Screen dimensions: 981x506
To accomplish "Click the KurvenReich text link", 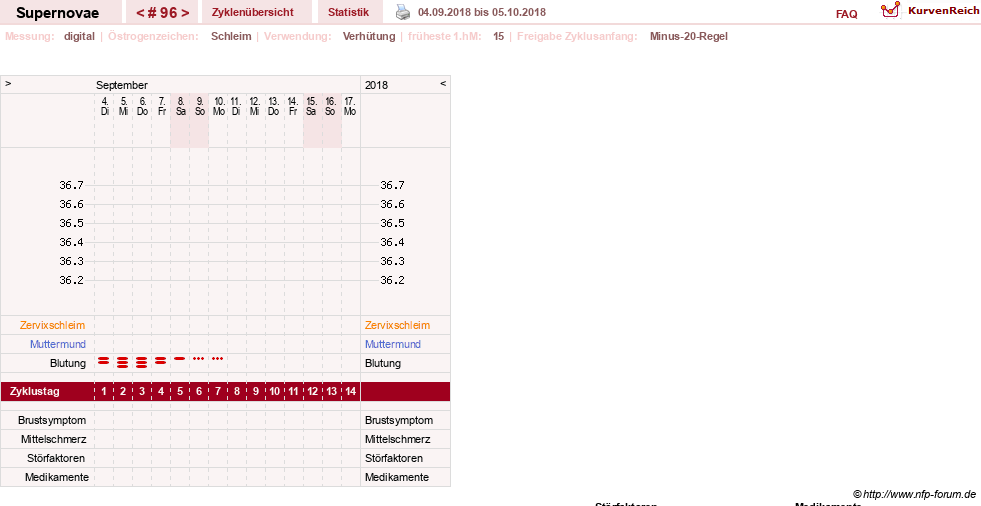I will click(943, 11).
